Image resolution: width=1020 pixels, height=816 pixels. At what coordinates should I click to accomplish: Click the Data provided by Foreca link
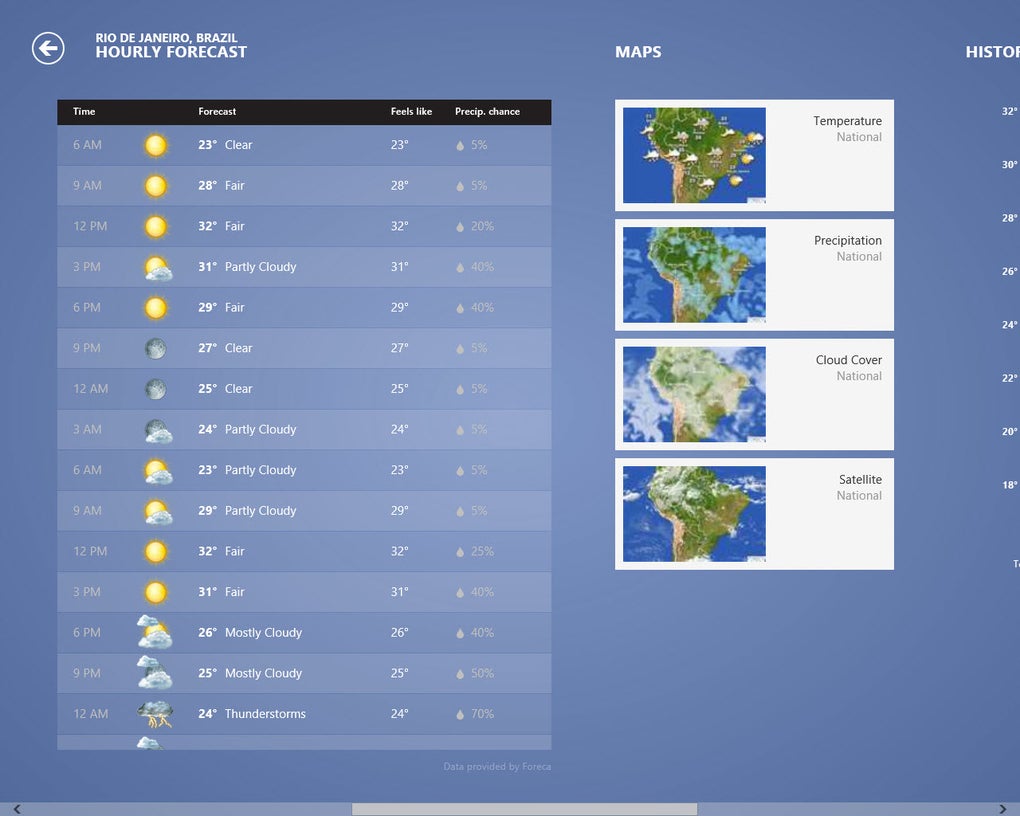497,767
